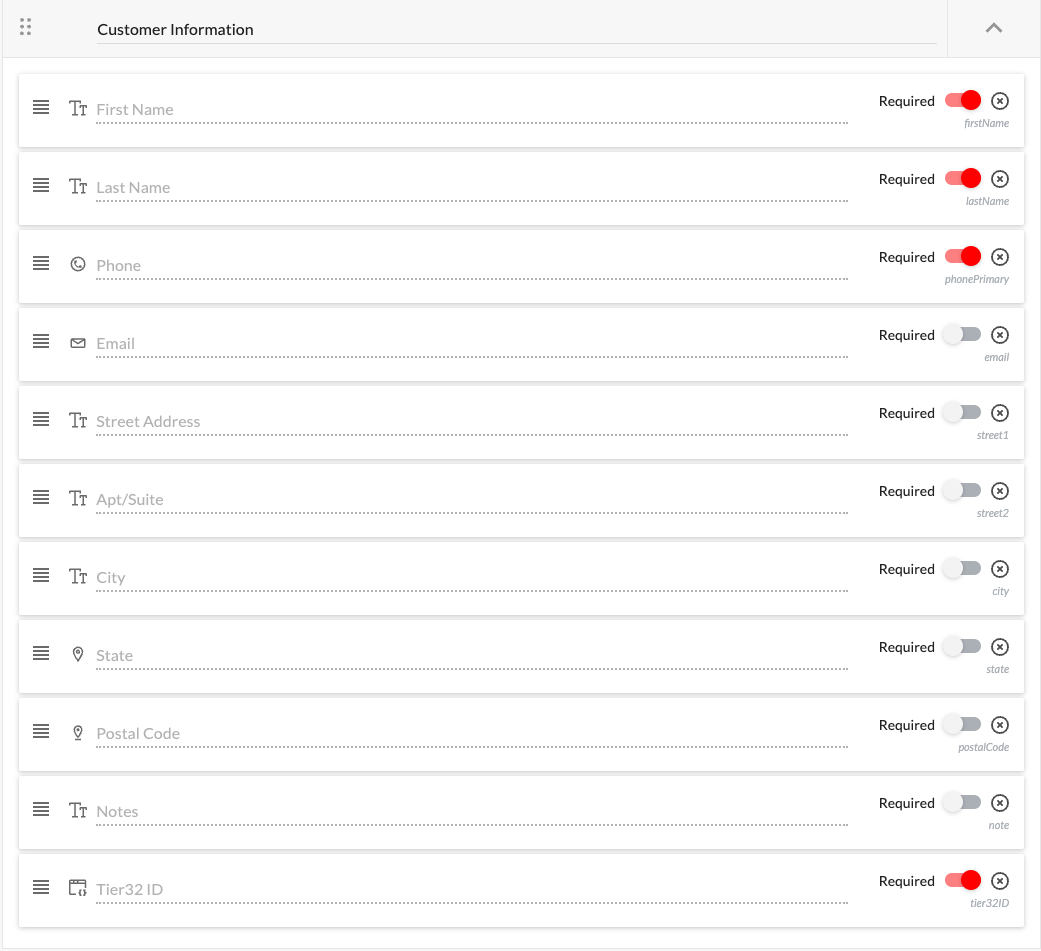Click the Email row reorder handle
The height and width of the screenshot is (951, 1041).
pos(41,341)
